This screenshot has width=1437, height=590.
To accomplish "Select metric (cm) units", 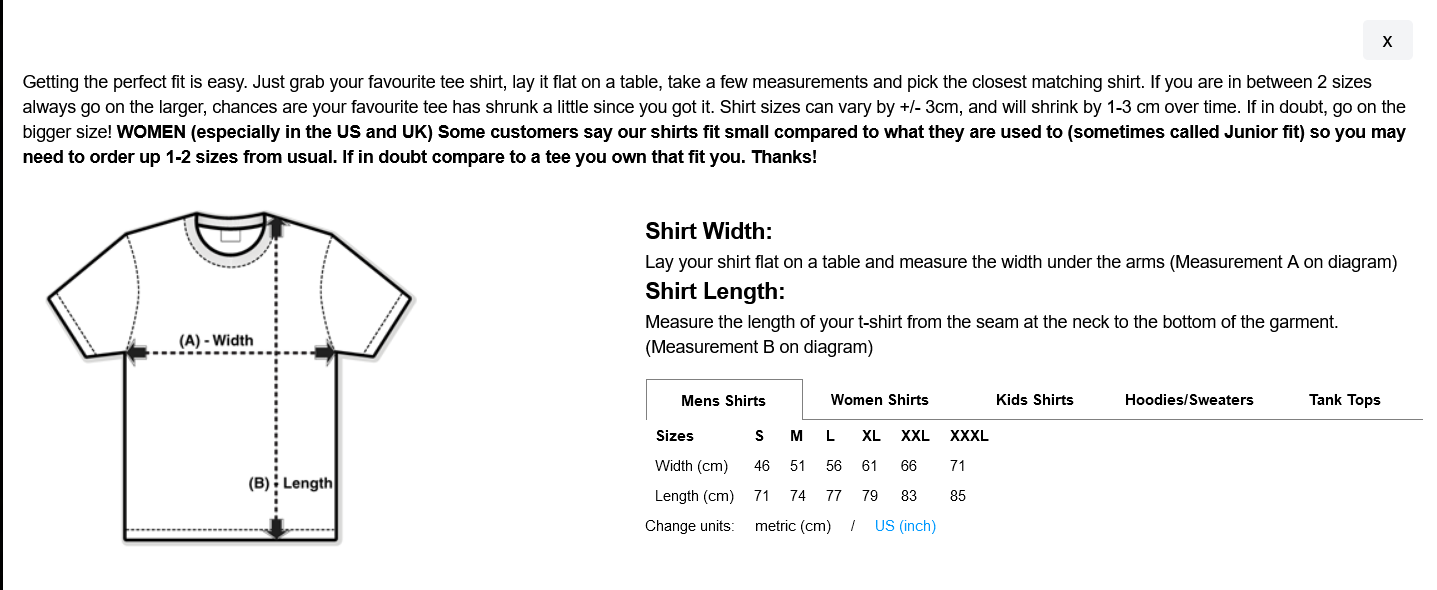I will click(x=792, y=526).
